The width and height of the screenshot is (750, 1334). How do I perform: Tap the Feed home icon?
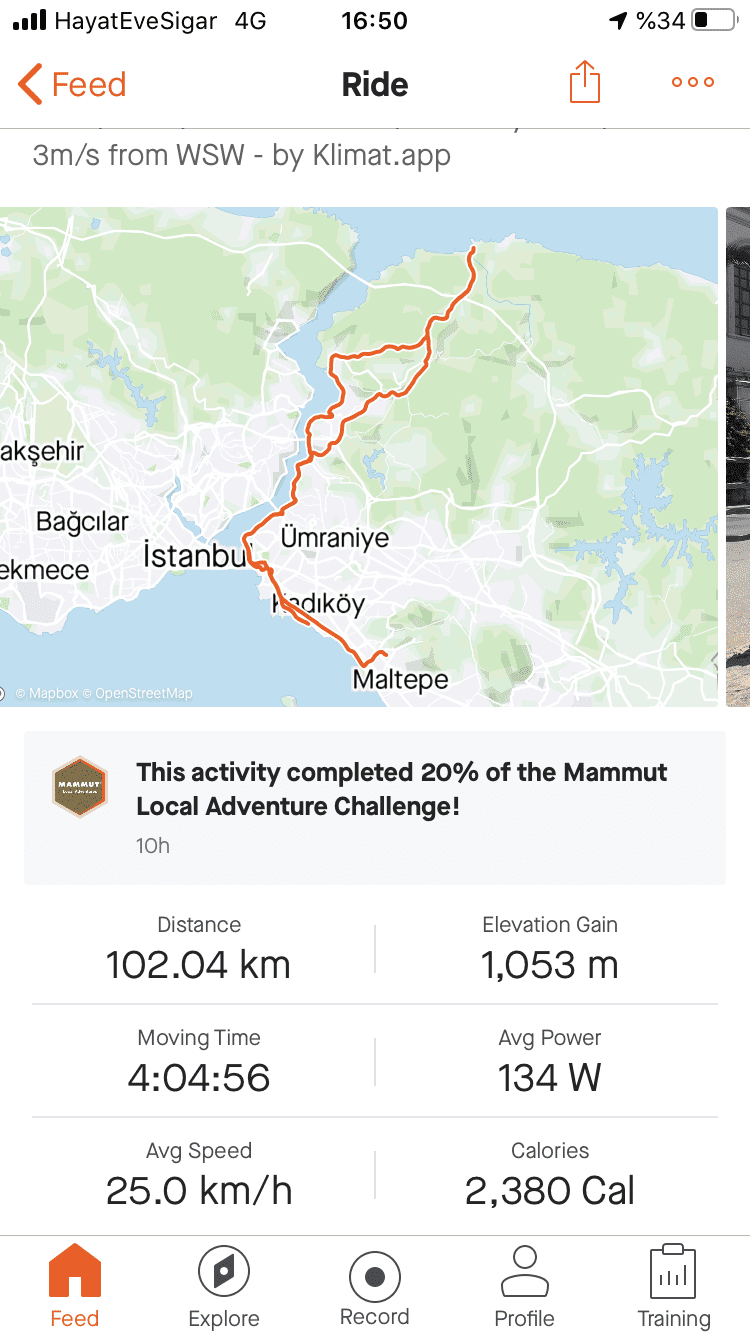75,1272
